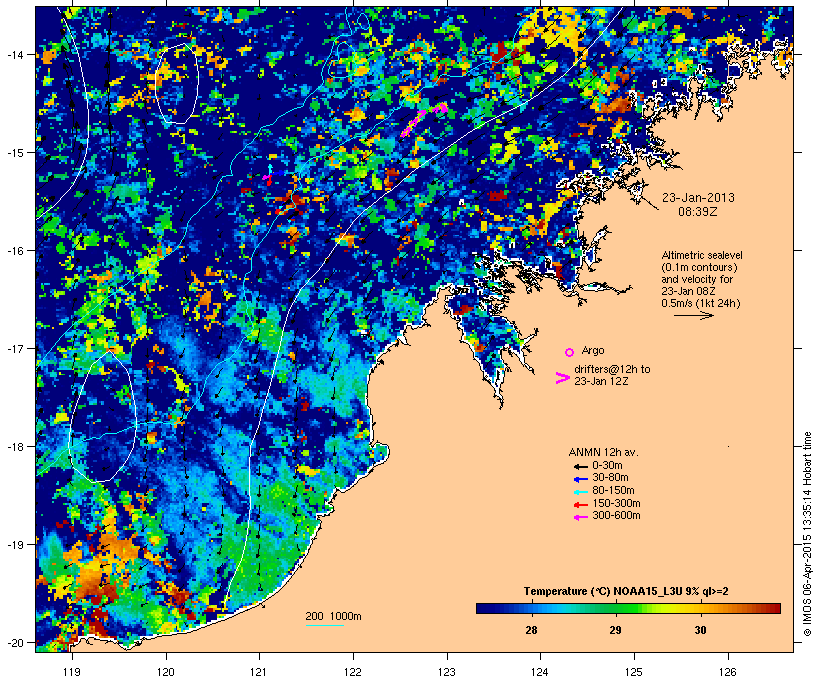Click the drifters@12h legend text
820x680 pixels.
click(612, 375)
